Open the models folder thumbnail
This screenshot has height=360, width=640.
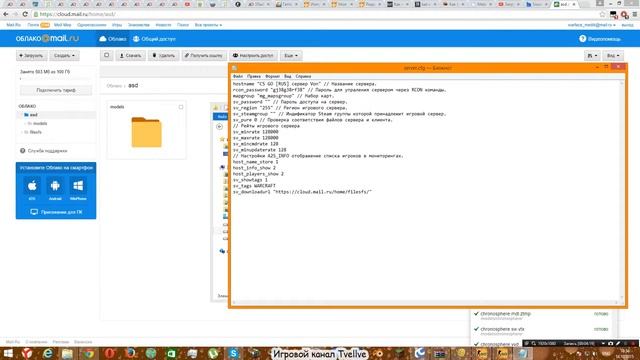pyautogui.click(x=147, y=132)
